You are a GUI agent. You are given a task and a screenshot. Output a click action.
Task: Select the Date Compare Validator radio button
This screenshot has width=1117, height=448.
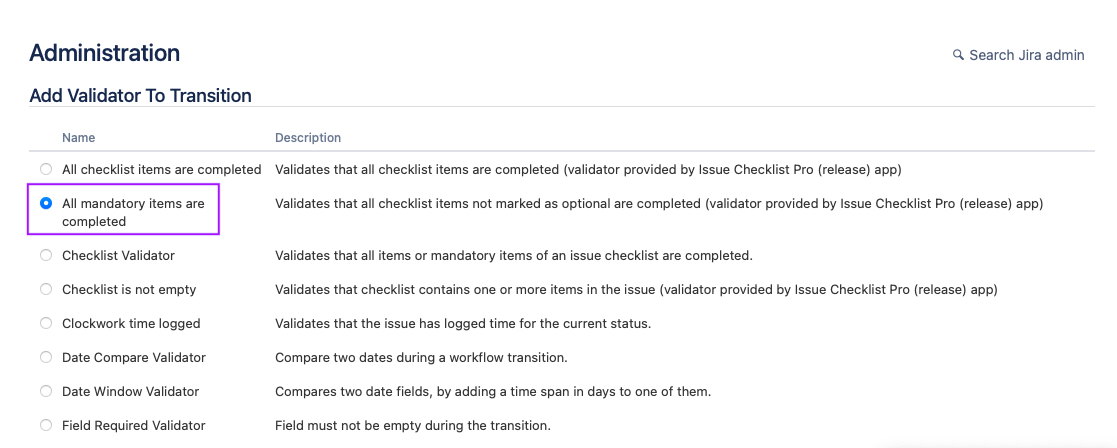(x=46, y=357)
